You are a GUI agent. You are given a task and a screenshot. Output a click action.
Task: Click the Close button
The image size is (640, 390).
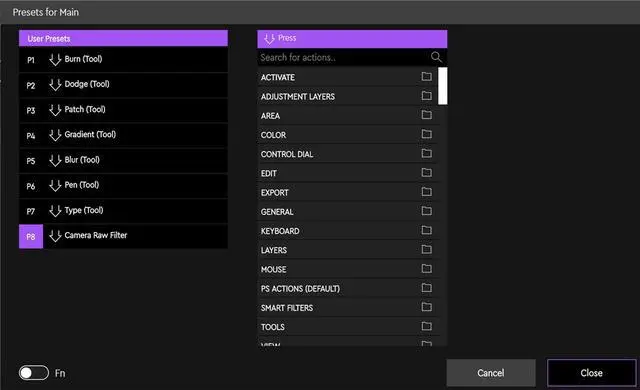tap(591, 373)
